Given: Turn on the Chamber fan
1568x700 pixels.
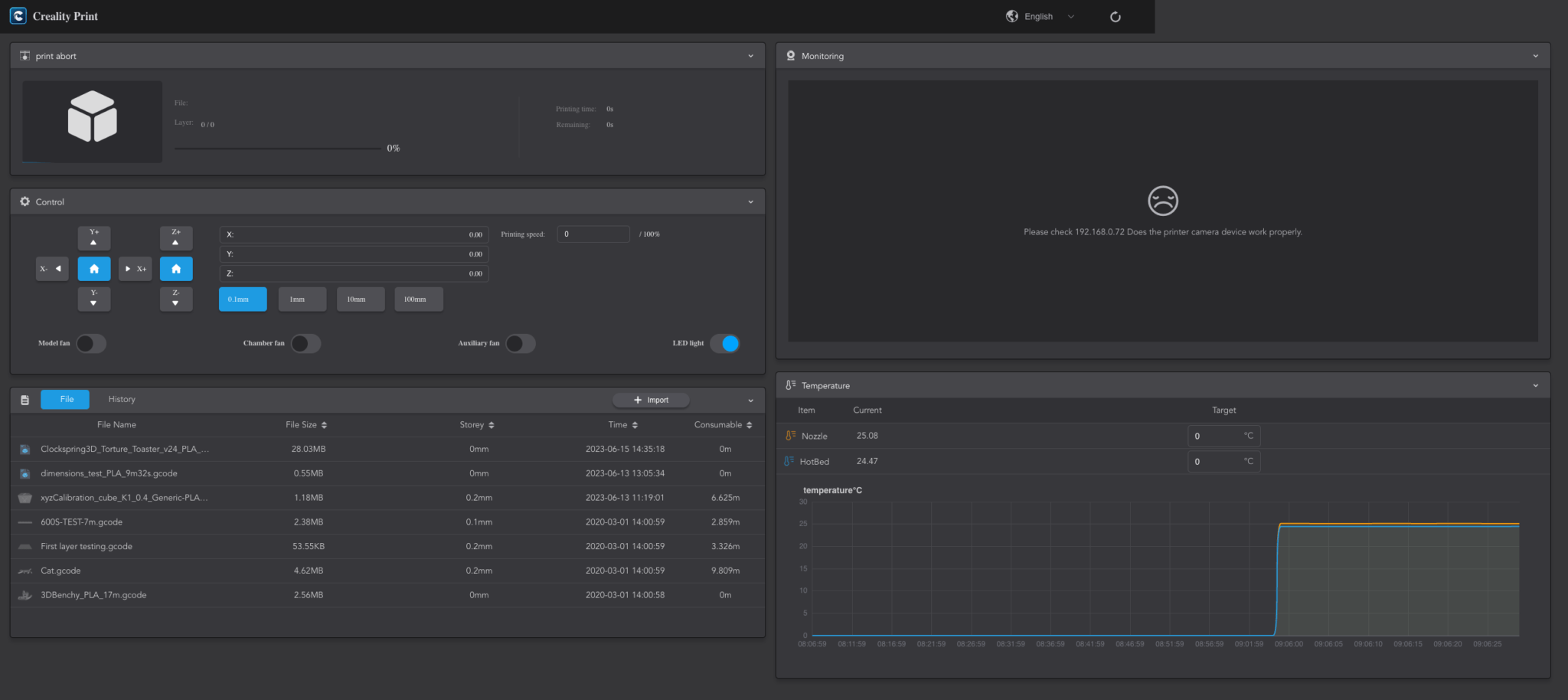Looking at the screenshot, I should coord(305,344).
